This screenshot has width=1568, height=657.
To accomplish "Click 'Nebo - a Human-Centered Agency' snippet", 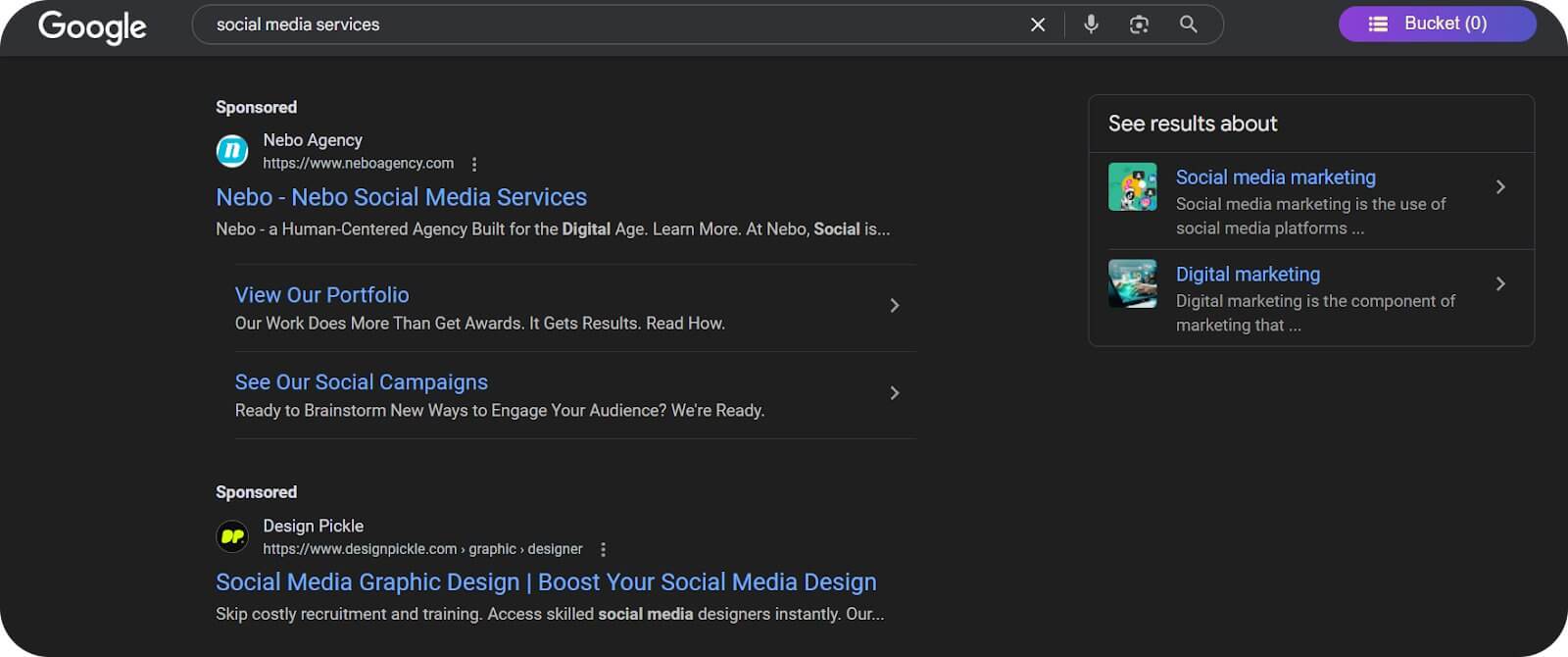I will pos(552,229).
